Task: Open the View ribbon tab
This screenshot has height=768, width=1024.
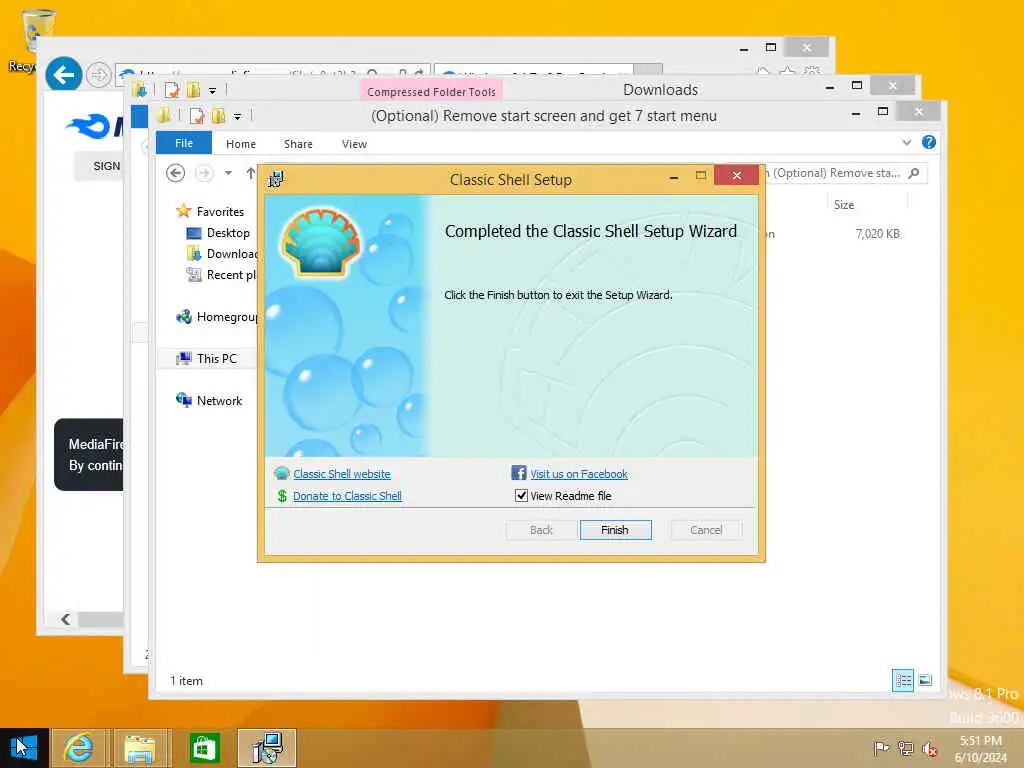Action: click(354, 144)
